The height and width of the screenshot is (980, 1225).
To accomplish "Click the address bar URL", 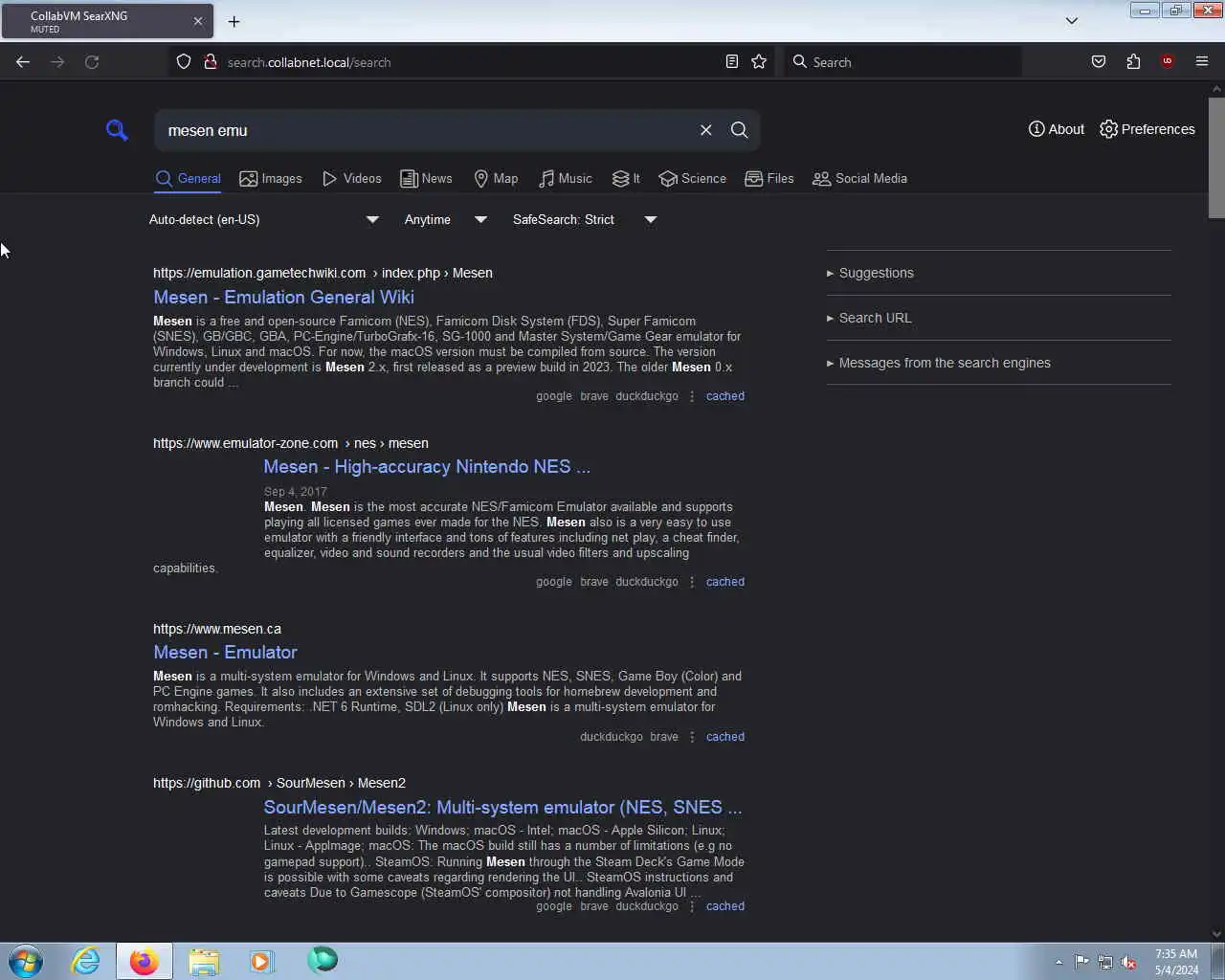I will pyautogui.click(x=309, y=62).
